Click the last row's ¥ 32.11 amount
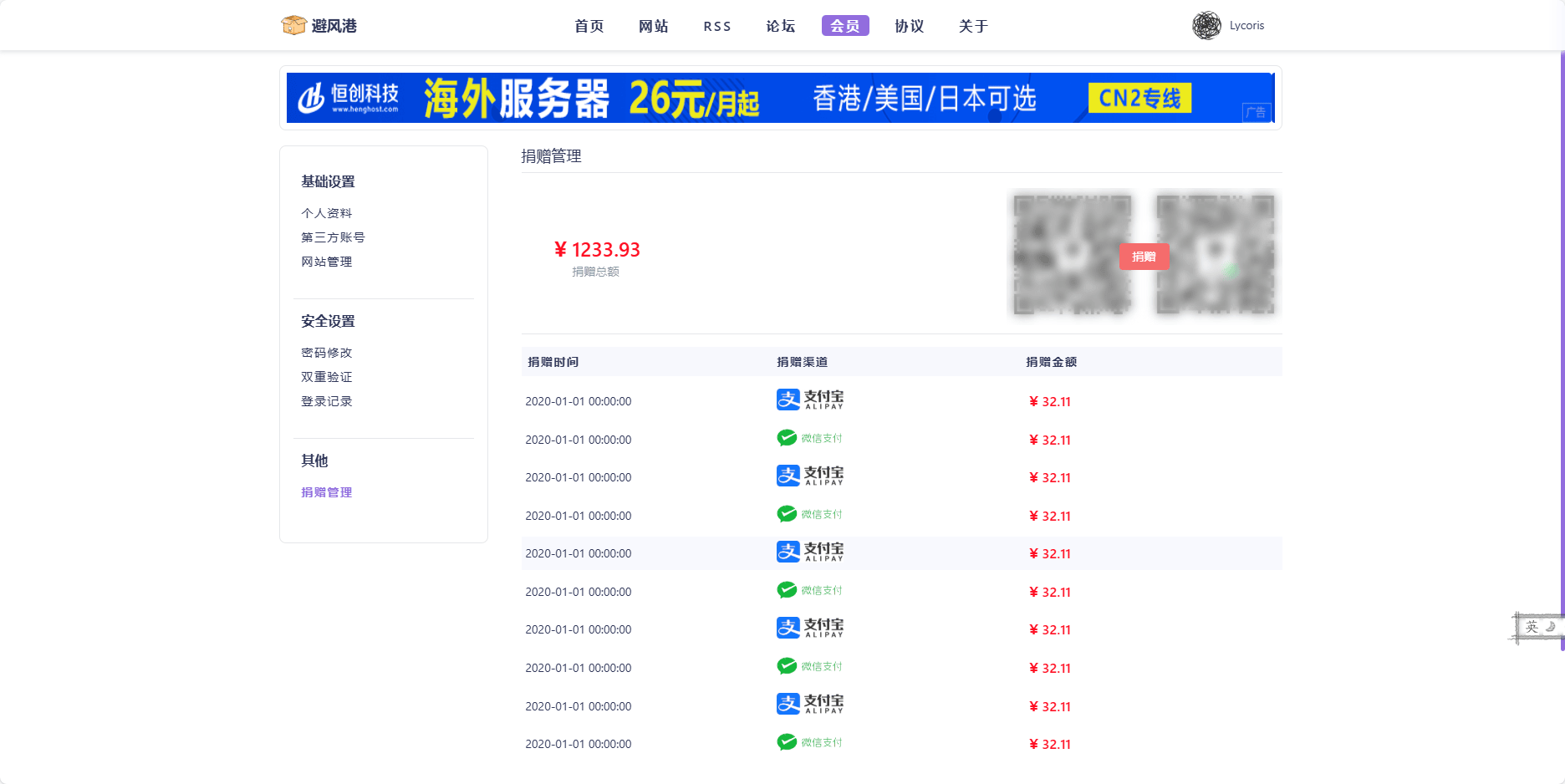This screenshot has height=784, width=1565. tap(1050, 745)
